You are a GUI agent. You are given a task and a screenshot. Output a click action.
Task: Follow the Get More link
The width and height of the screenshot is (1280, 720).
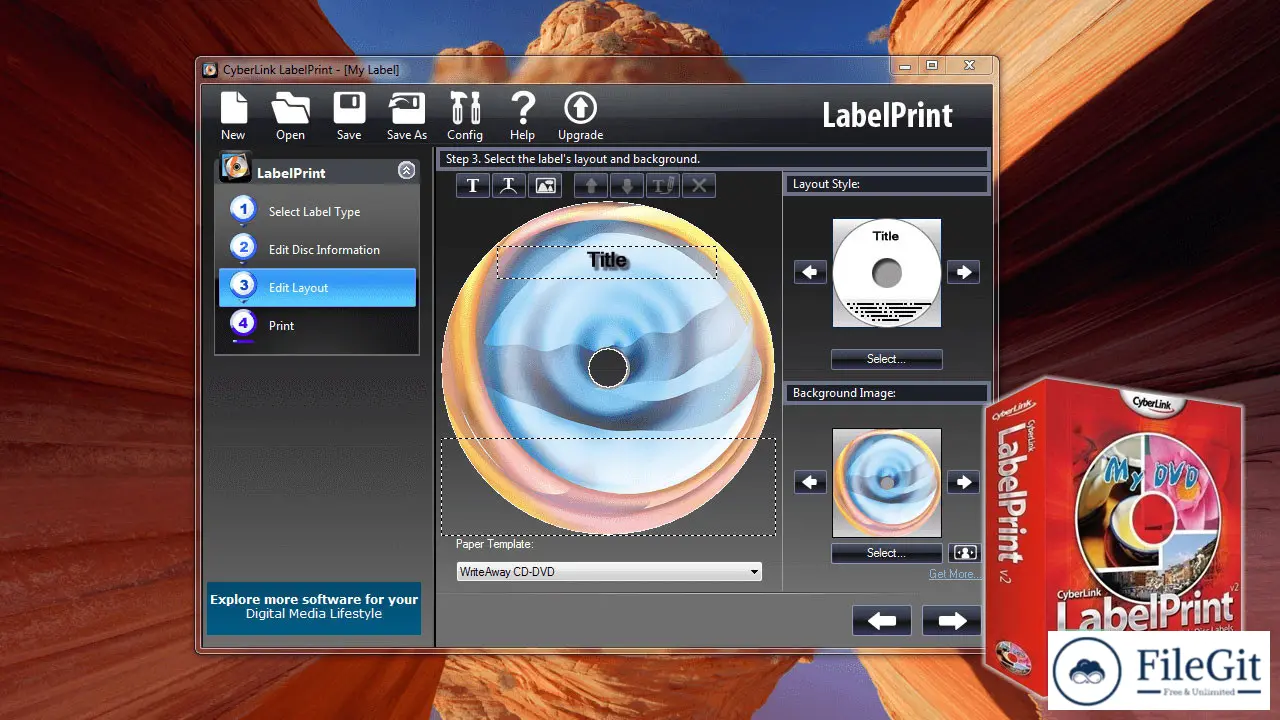point(953,574)
